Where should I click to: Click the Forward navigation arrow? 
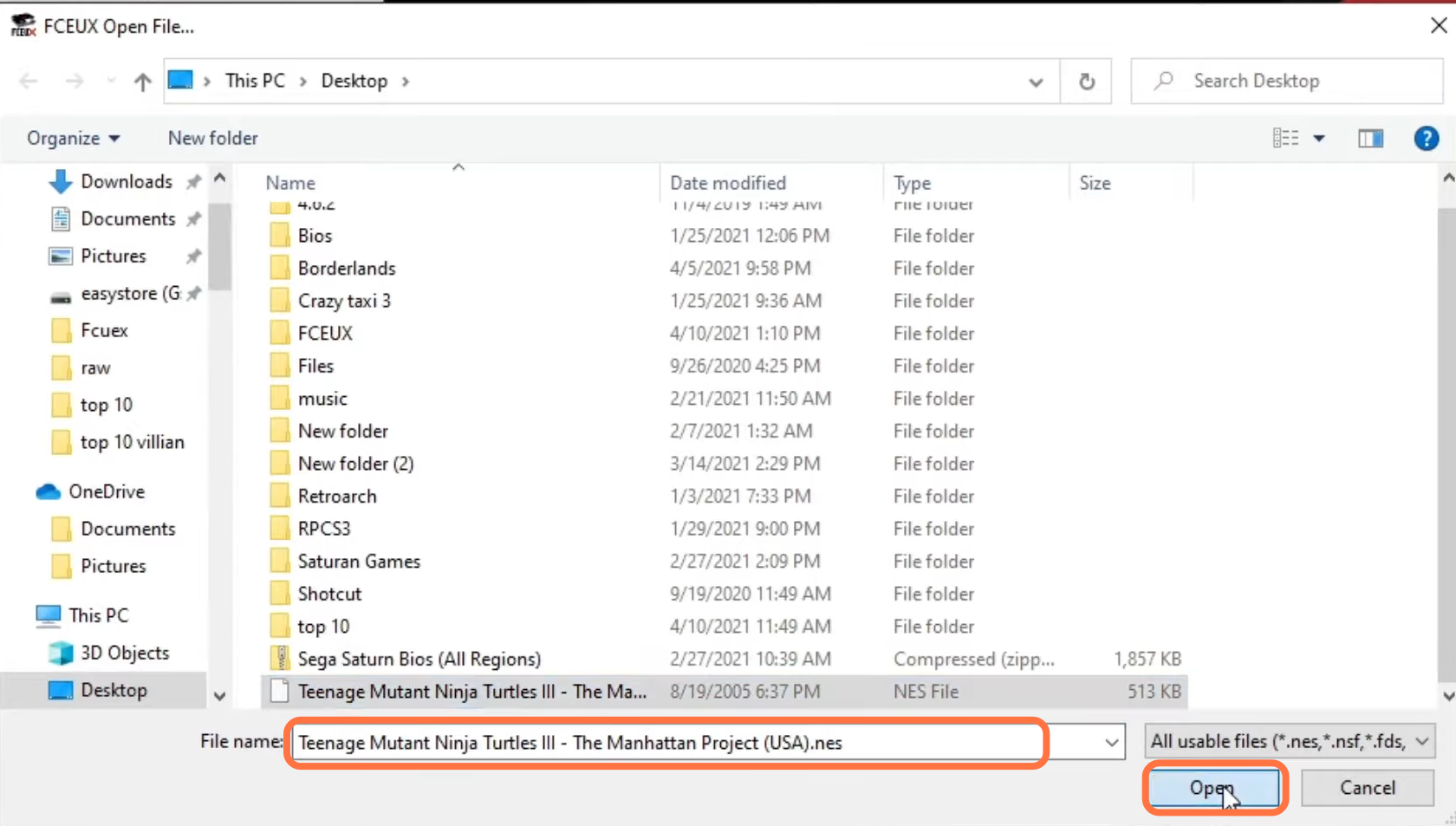pos(75,81)
